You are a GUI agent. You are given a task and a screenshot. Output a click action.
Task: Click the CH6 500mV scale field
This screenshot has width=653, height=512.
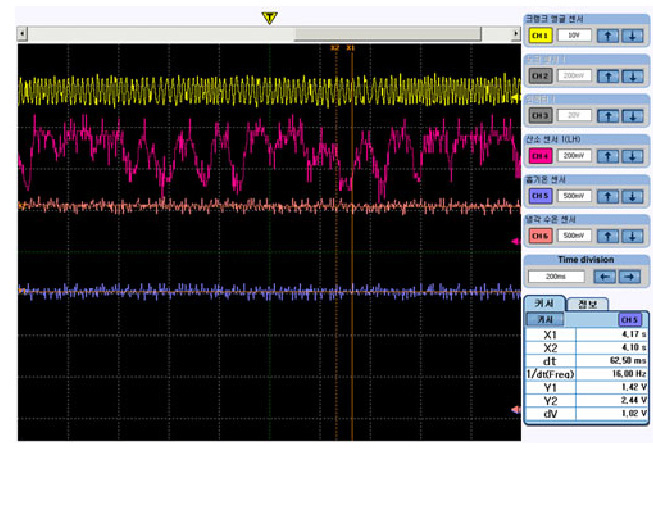pos(574,235)
